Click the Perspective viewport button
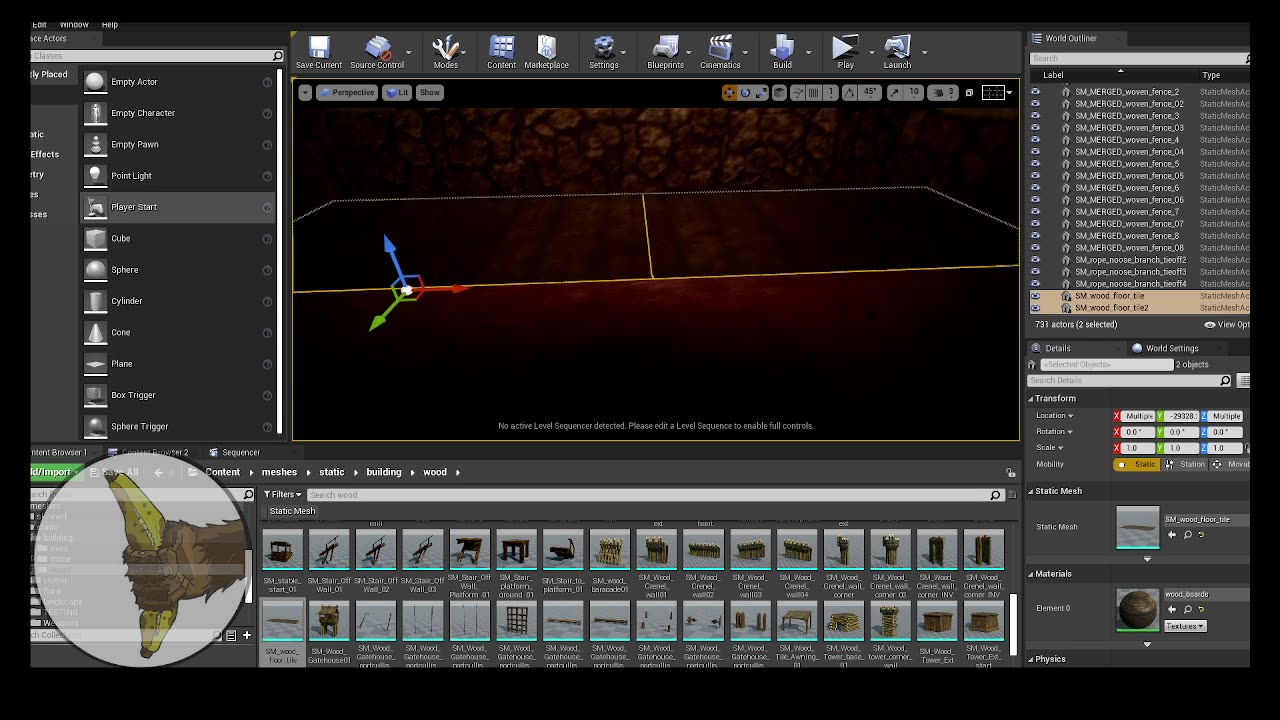 coord(346,92)
